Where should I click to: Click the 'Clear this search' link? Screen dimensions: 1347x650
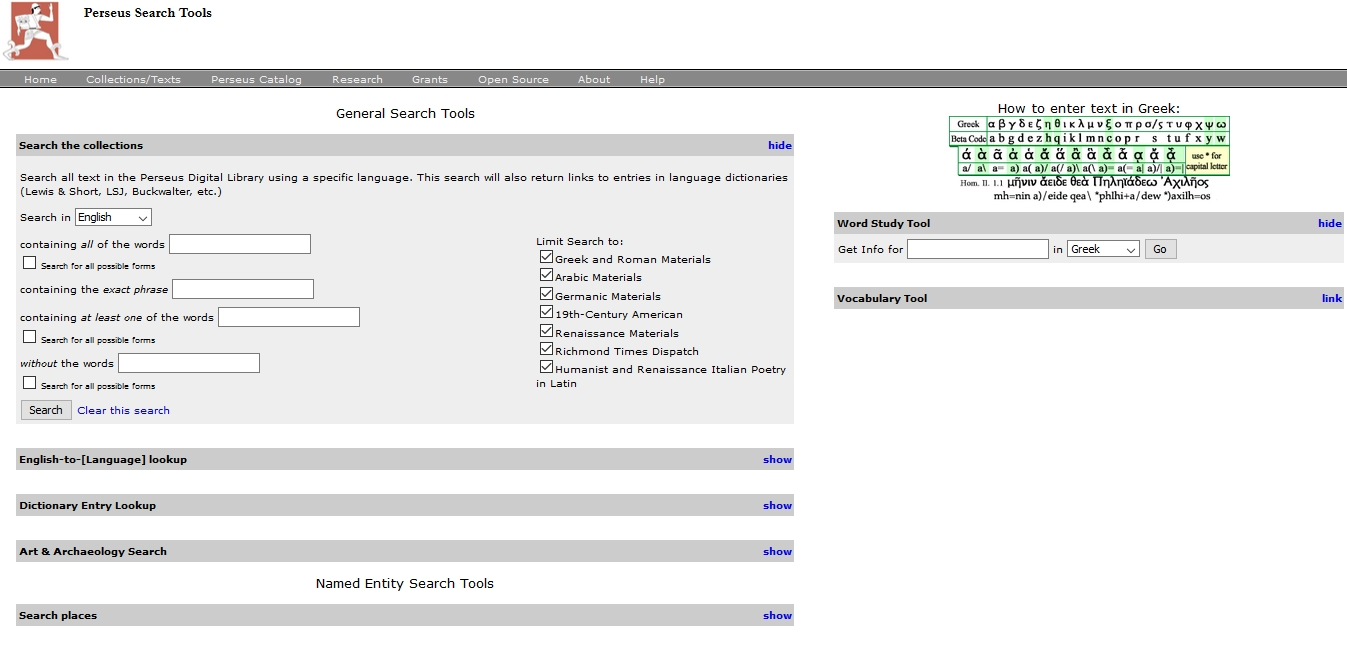124,411
